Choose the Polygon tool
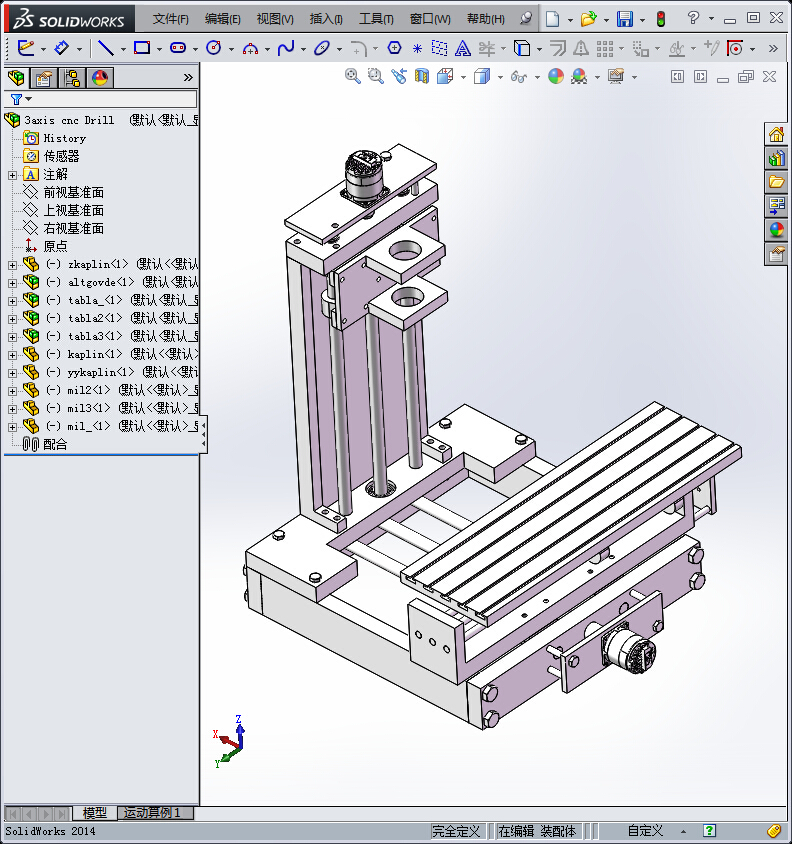The height and width of the screenshot is (844, 792). (x=395, y=48)
